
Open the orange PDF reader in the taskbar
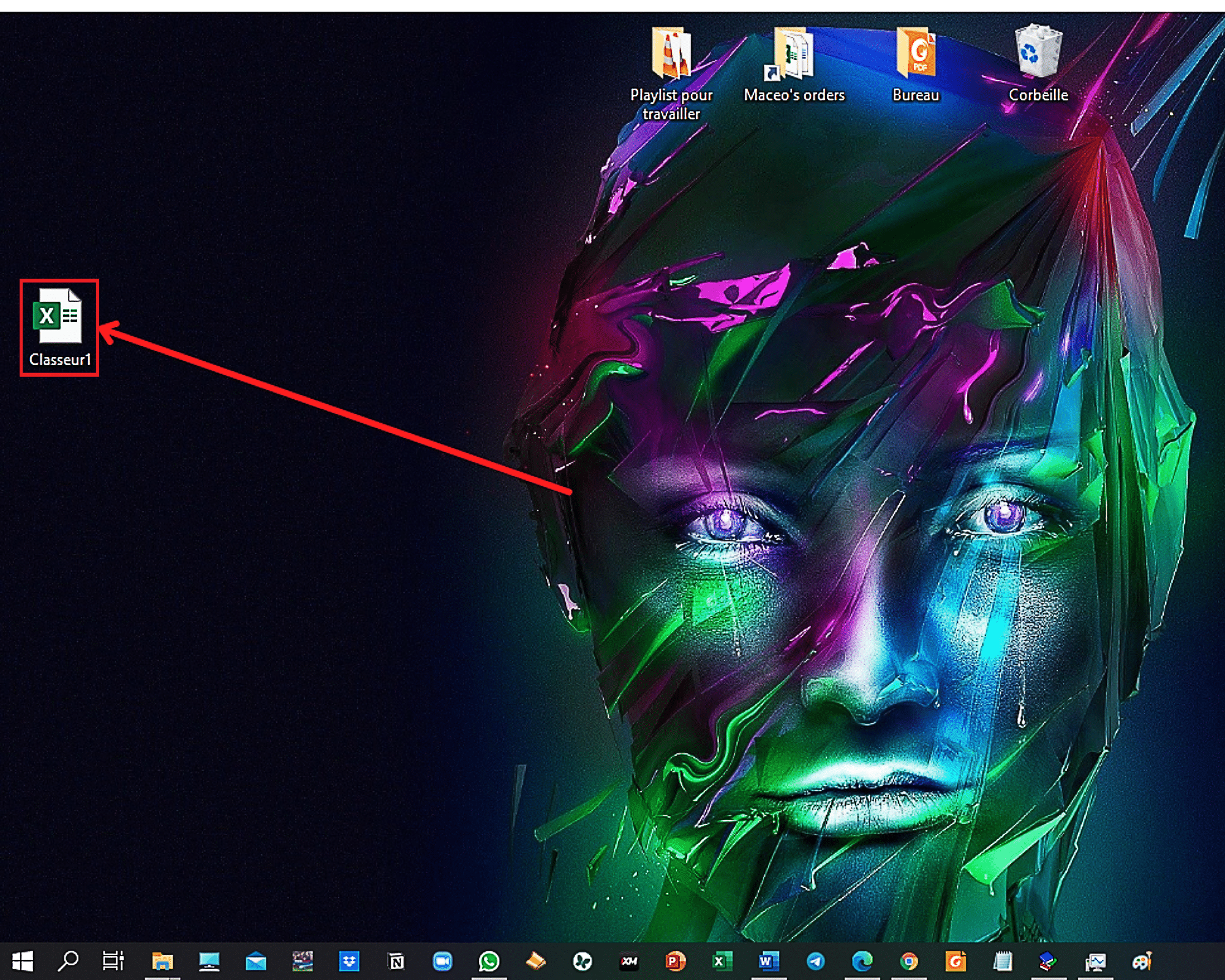[x=956, y=962]
